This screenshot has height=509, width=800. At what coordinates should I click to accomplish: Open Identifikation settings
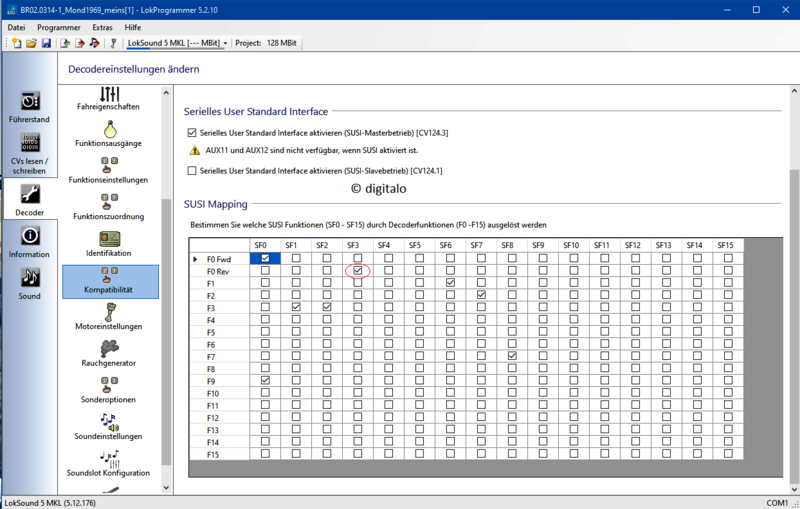tap(108, 244)
